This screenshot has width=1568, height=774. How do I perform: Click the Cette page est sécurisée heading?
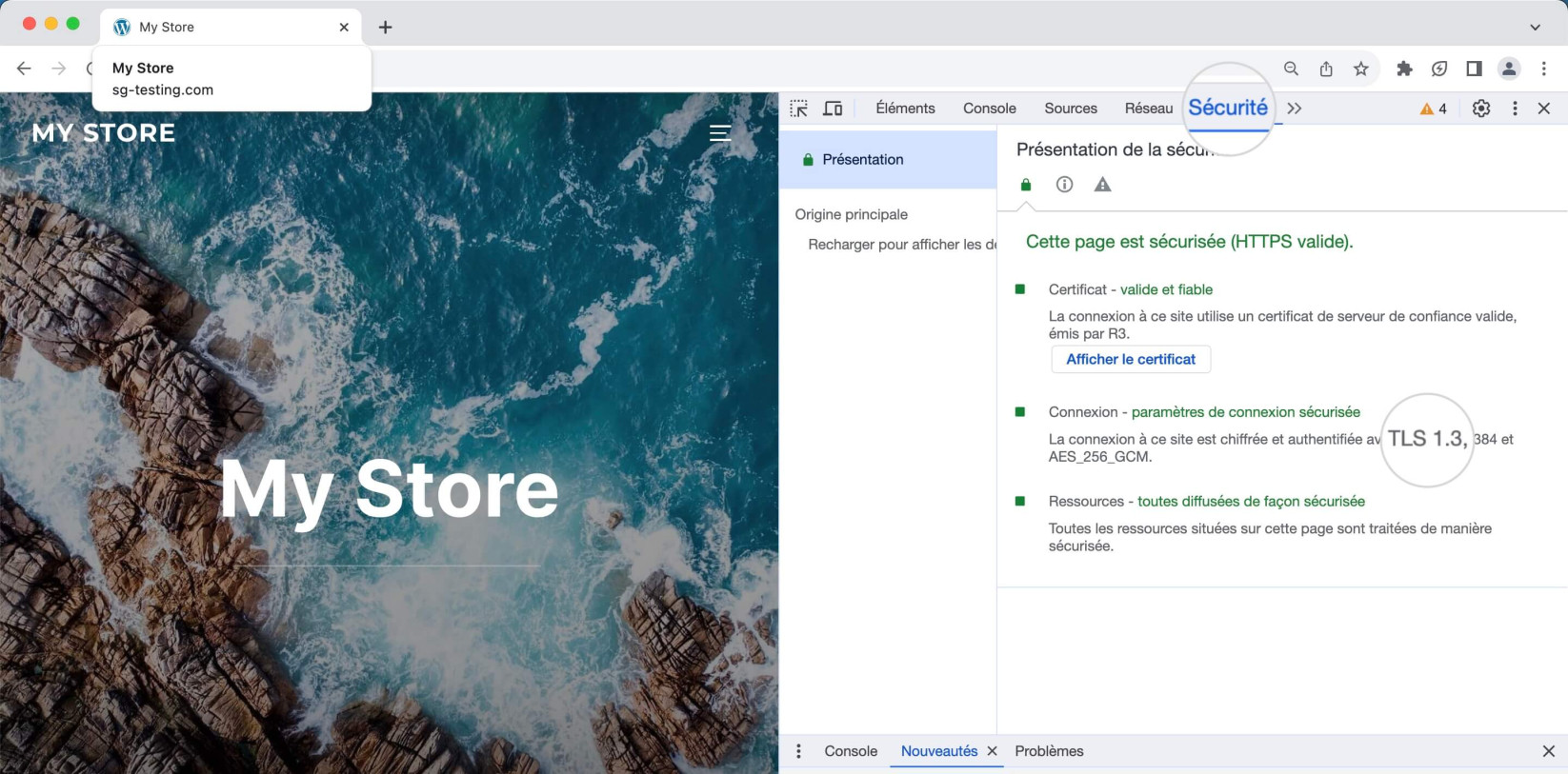click(1189, 242)
